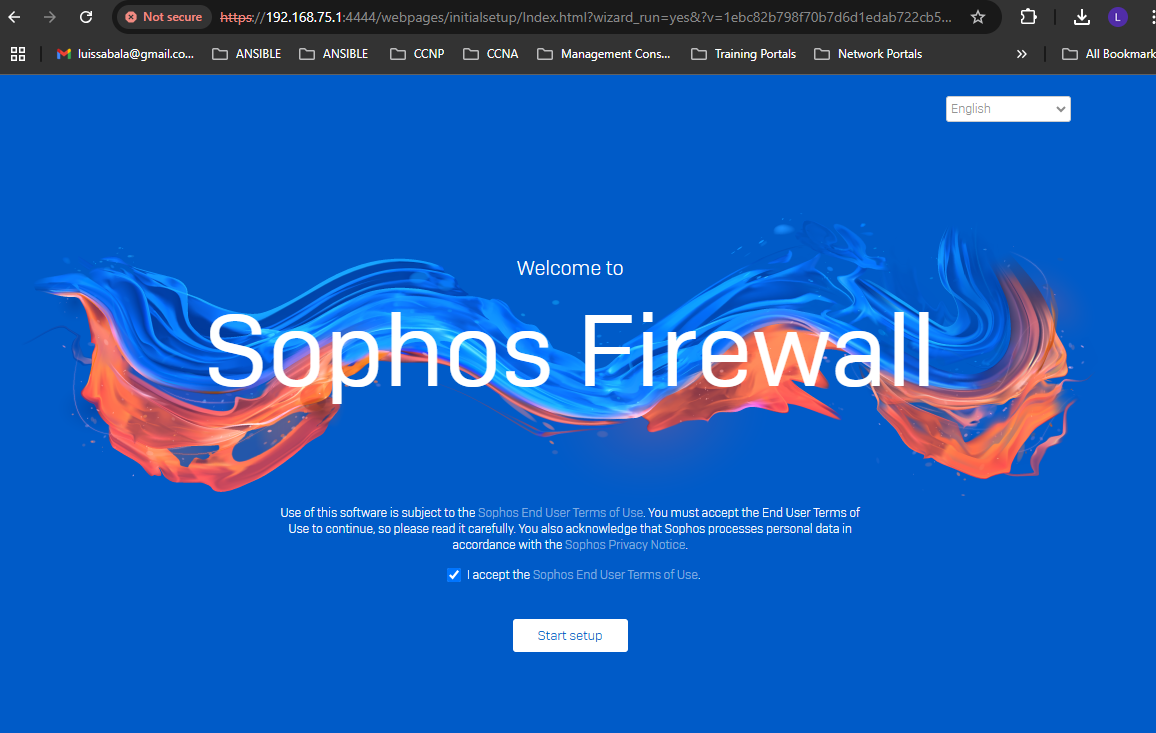The image size is (1156, 733).
Task: Open the Network Portals bookmark folder
Action: (x=868, y=54)
